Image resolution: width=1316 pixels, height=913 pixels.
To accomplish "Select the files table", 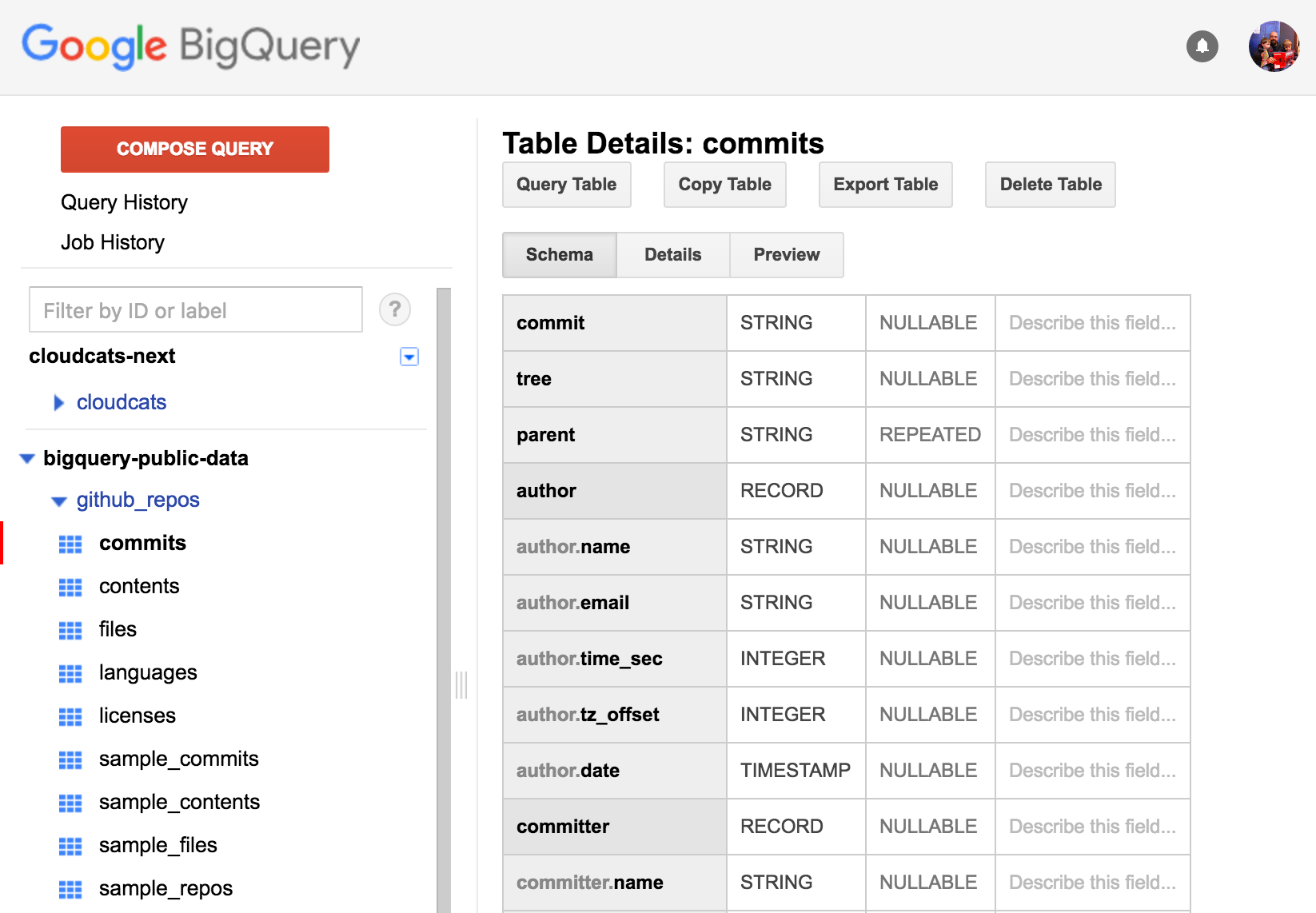I will tap(118, 629).
